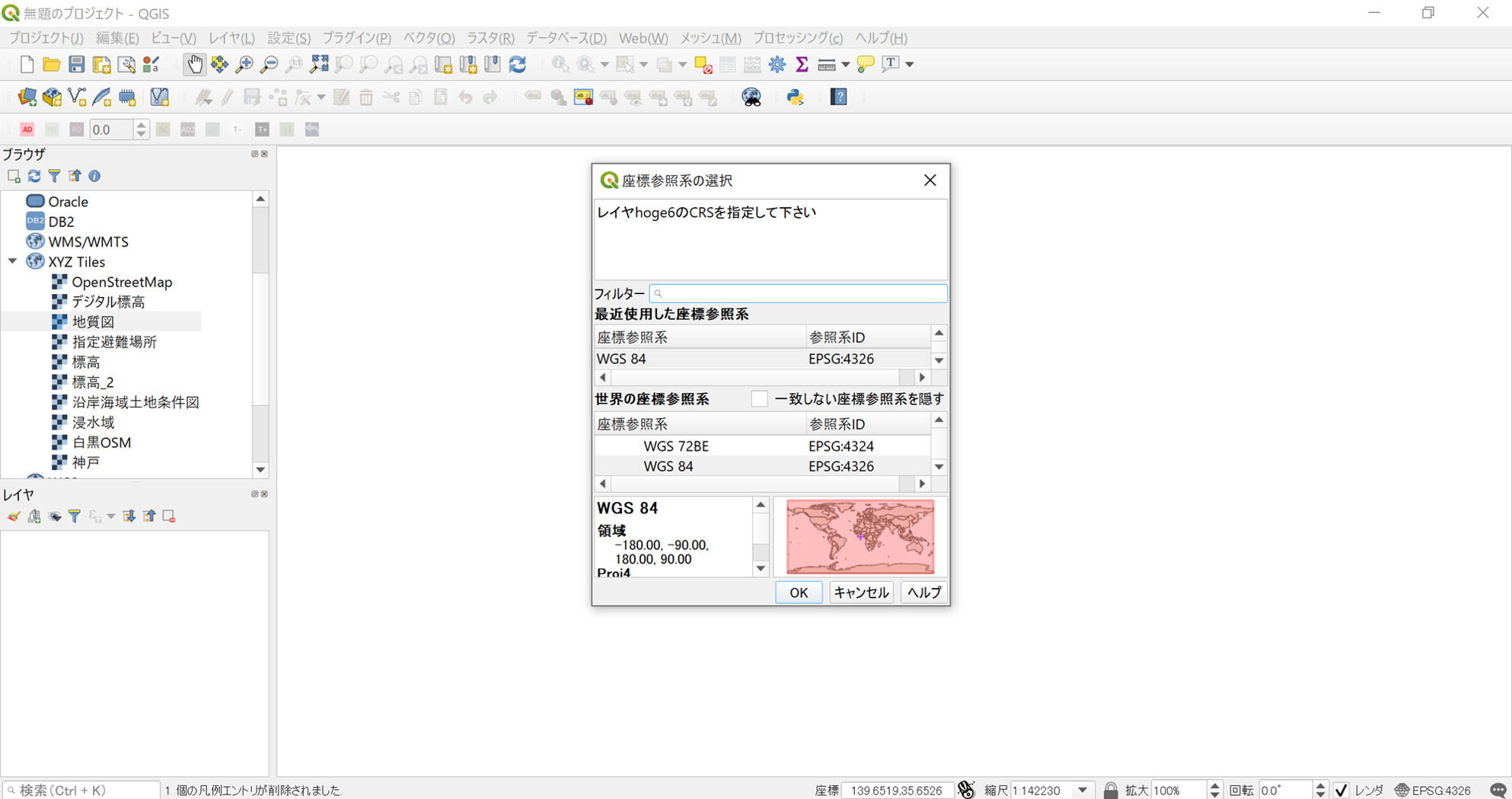This screenshot has height=799, width=1512.
Task: Click the WGS 84 world extent preview map
Action: [860, 537]
